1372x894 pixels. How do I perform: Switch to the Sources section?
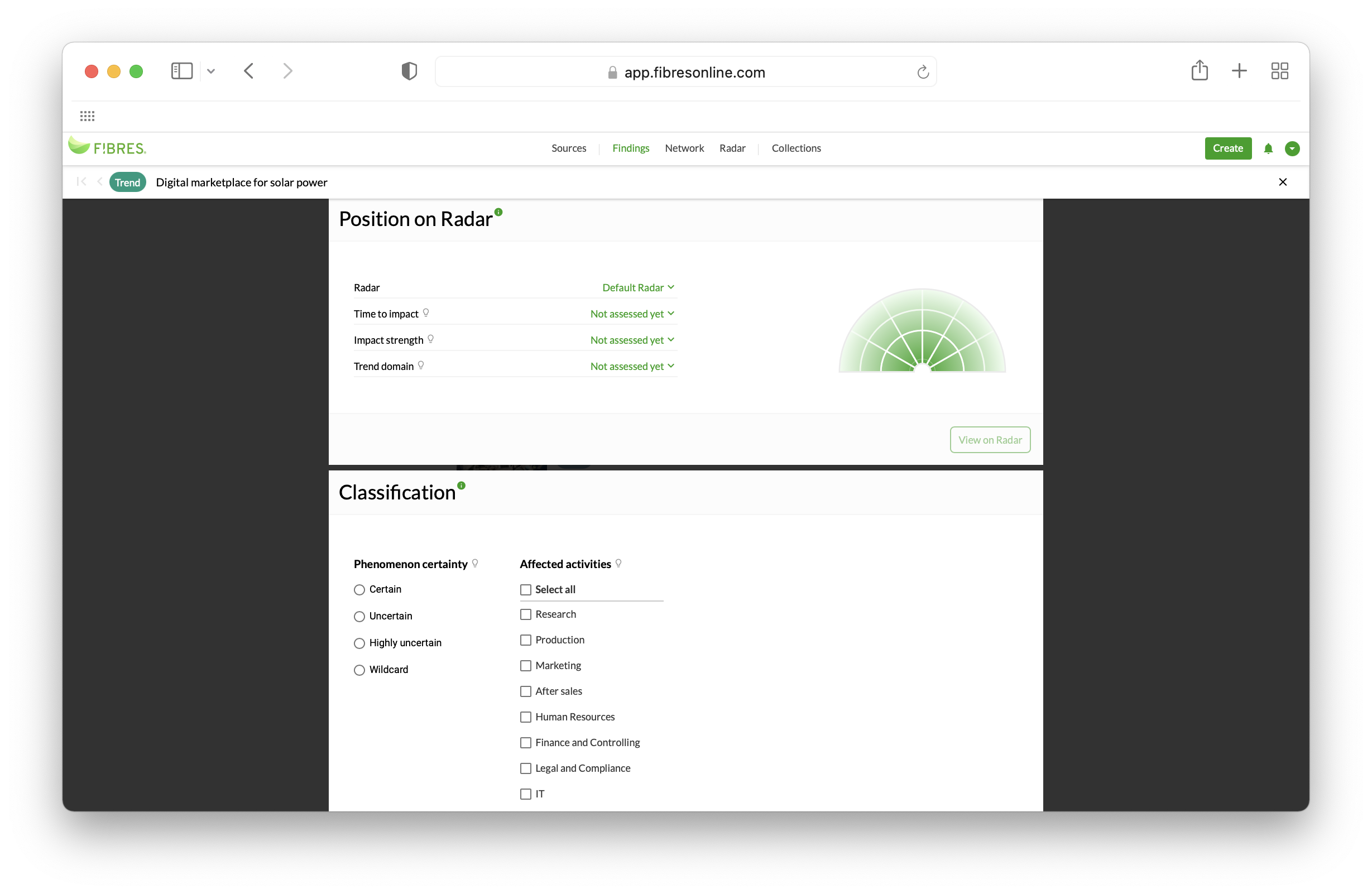(568, 148)
